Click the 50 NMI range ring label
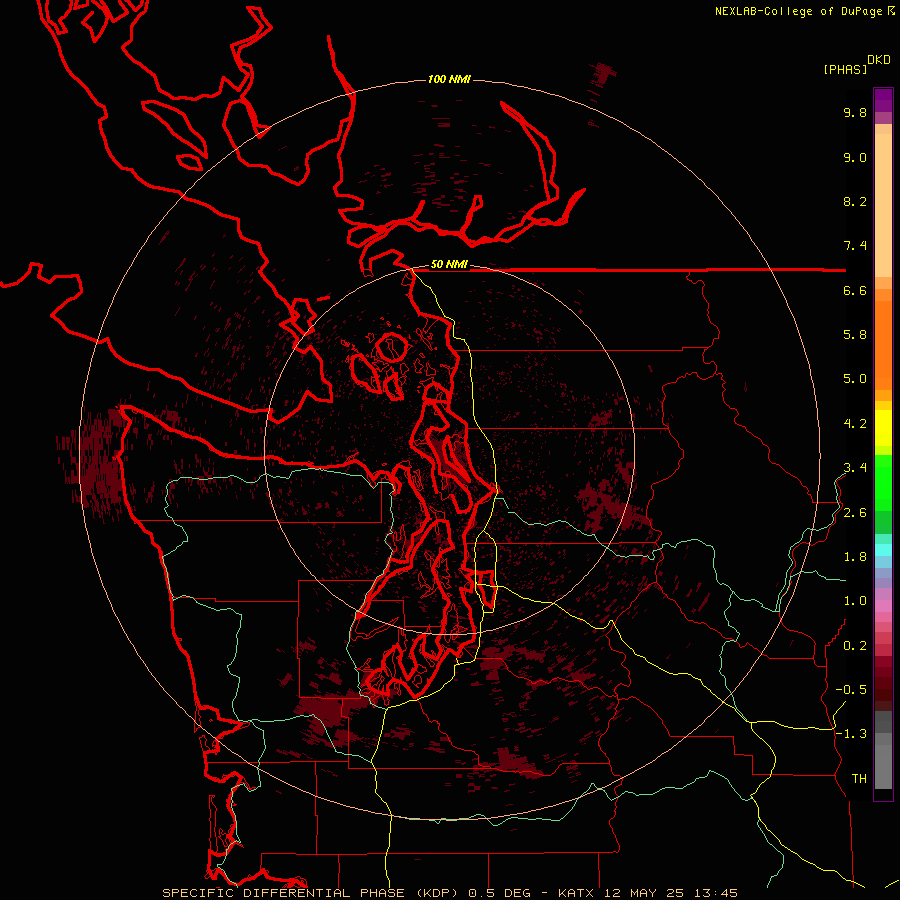Image resolution: width=900 pixels, height=900 pixels. click(449, 264)
